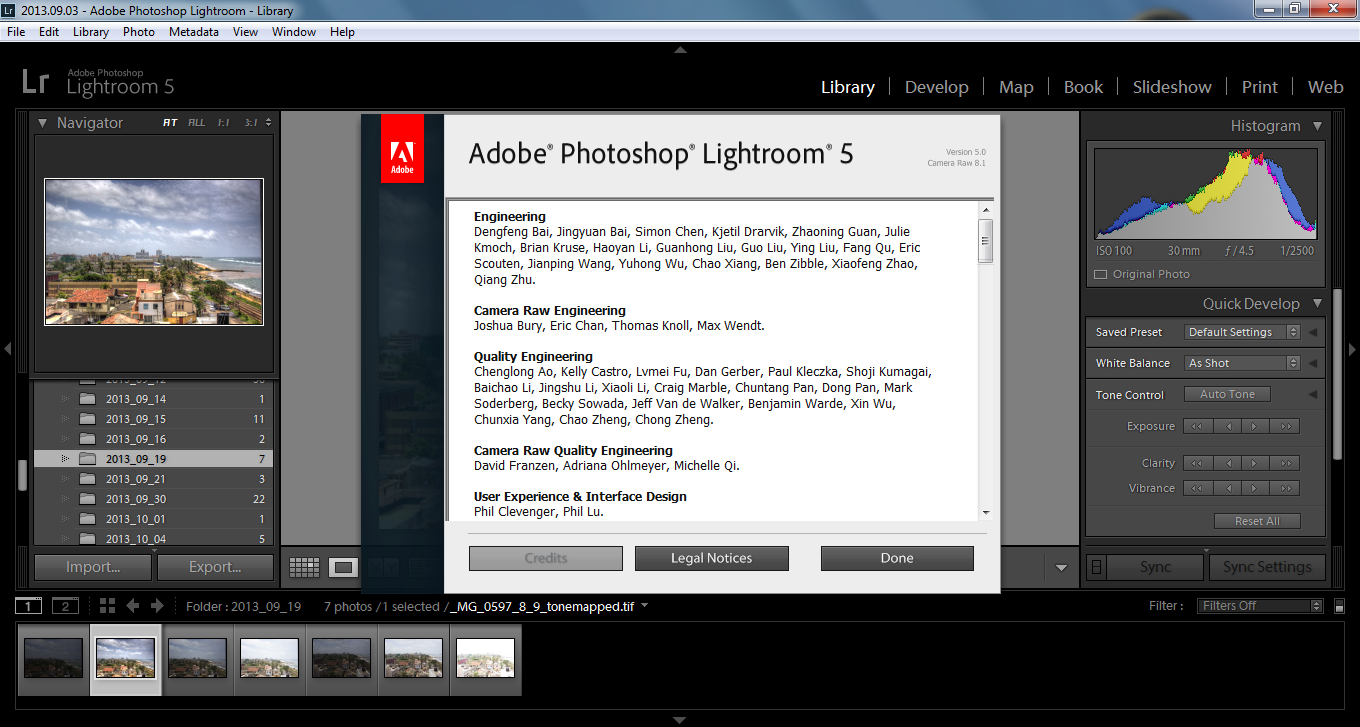This screenshot has height=727, width=1360.
Task: Click Vibrance large decrease double-left arrow
Action: click(1198, 488)
